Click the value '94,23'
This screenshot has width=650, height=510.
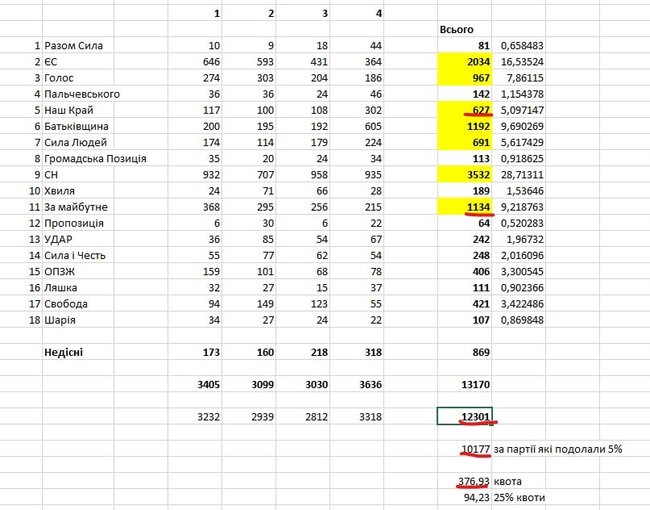pos(477,498)
